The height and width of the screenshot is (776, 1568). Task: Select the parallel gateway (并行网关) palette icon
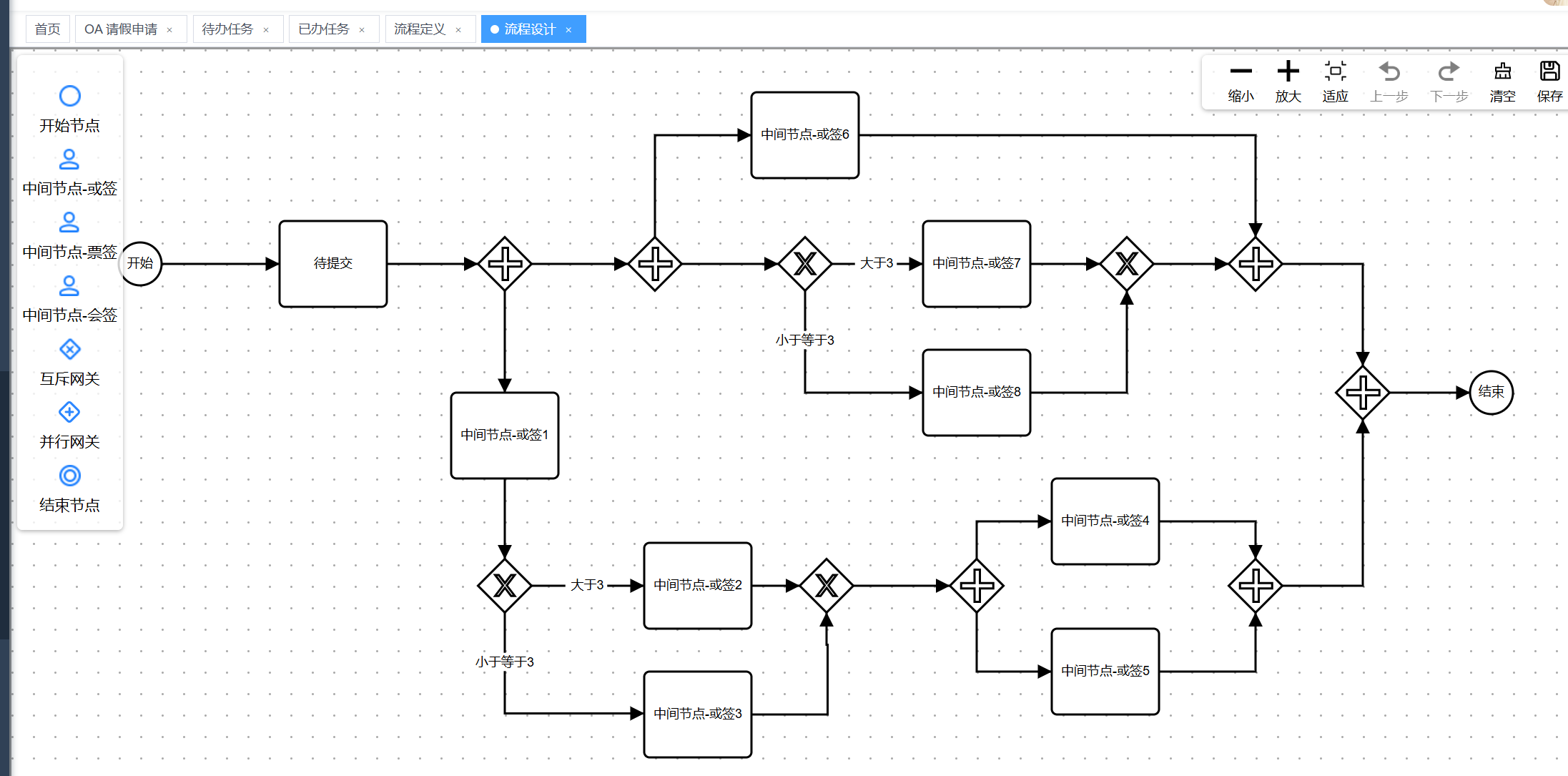coord(69,413)
